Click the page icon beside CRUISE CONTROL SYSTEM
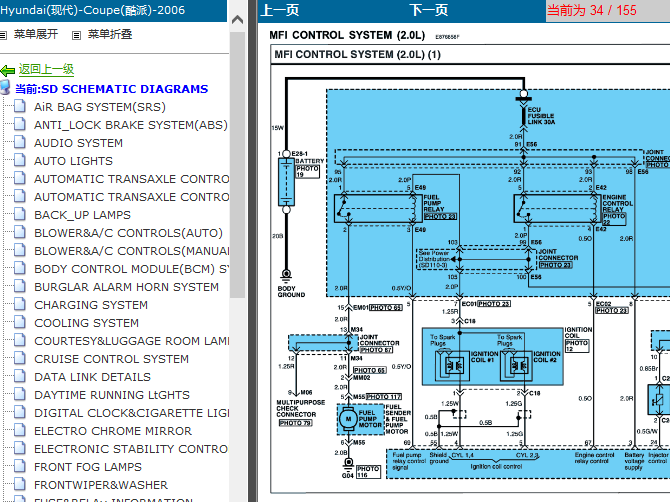The width and height of the screenshot is (670, 502). coord(19,358)
